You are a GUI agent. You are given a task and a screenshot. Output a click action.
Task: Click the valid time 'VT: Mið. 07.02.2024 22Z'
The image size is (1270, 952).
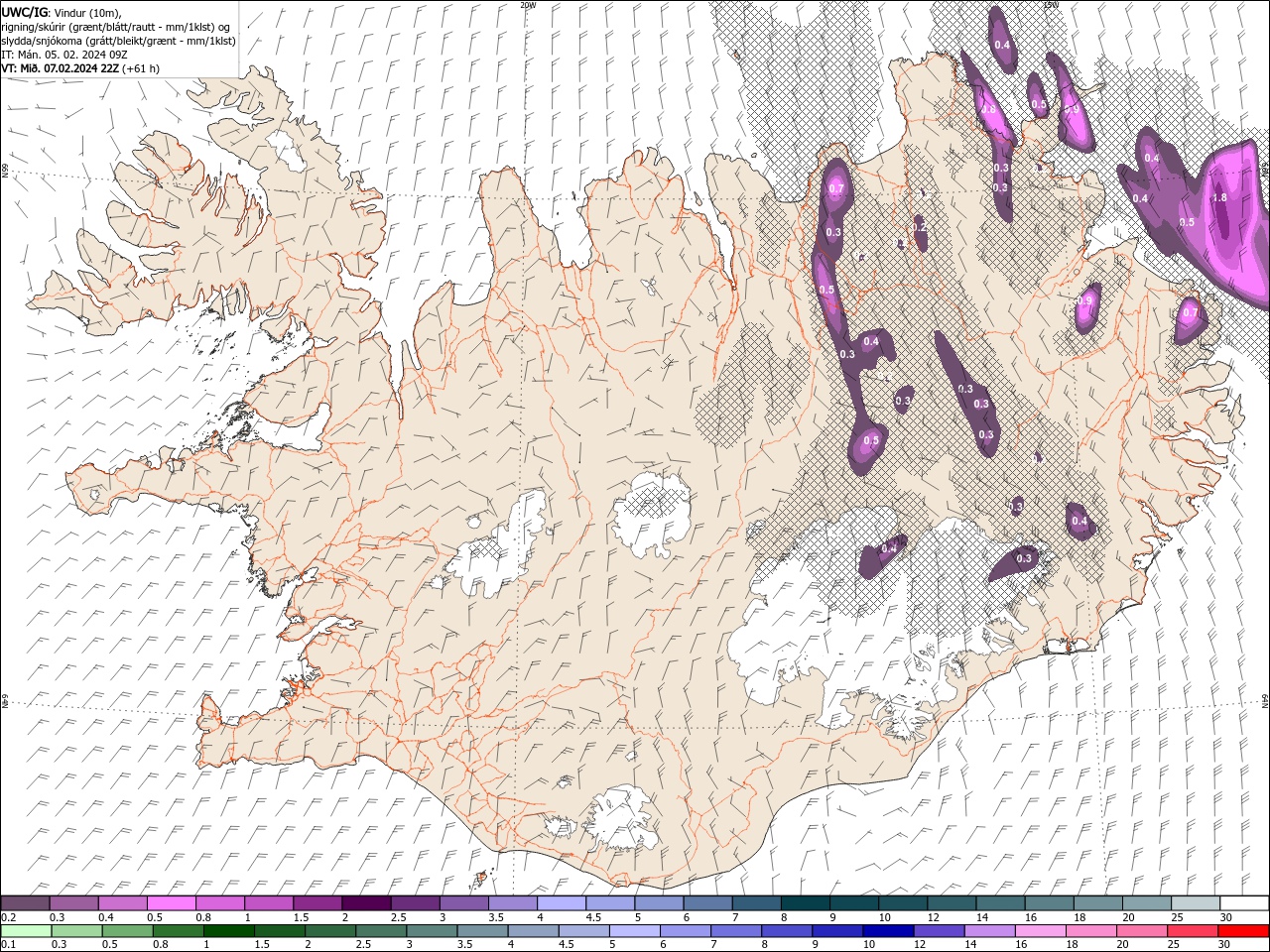(61, 68)
